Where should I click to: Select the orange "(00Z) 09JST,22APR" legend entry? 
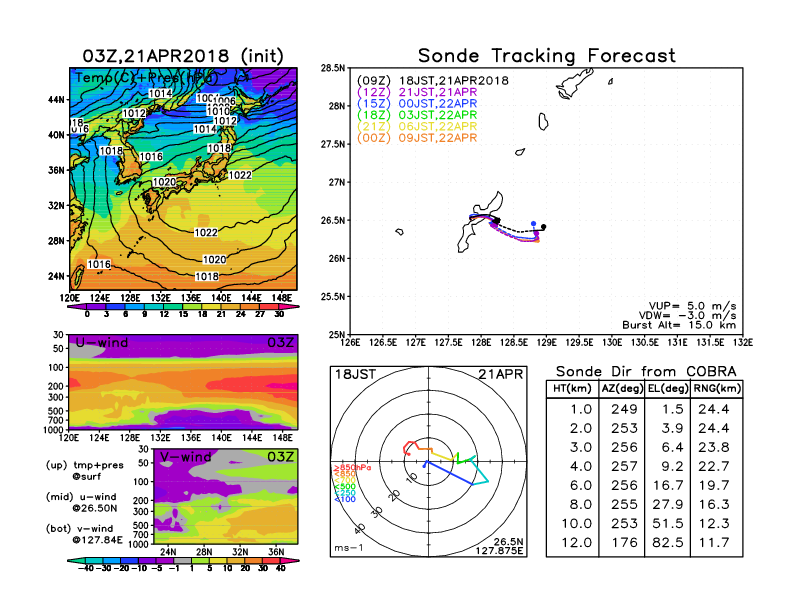(417, 138)
